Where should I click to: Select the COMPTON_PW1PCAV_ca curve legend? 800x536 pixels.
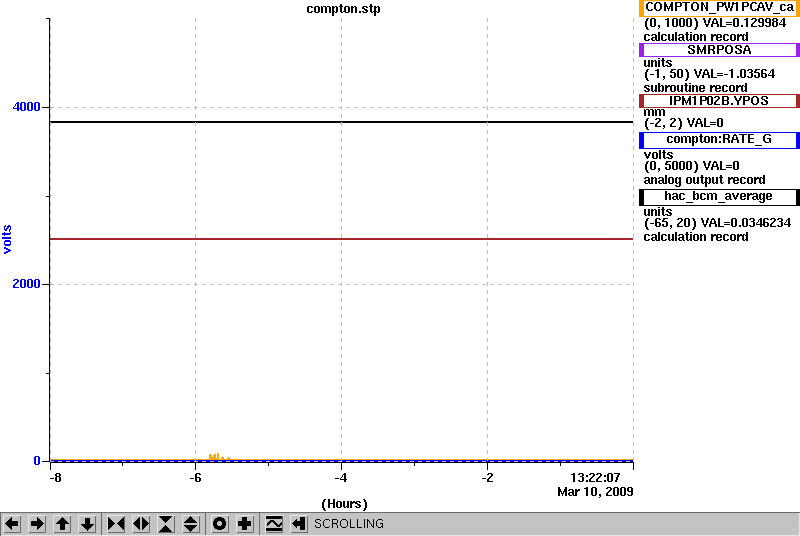pos(719,8)
